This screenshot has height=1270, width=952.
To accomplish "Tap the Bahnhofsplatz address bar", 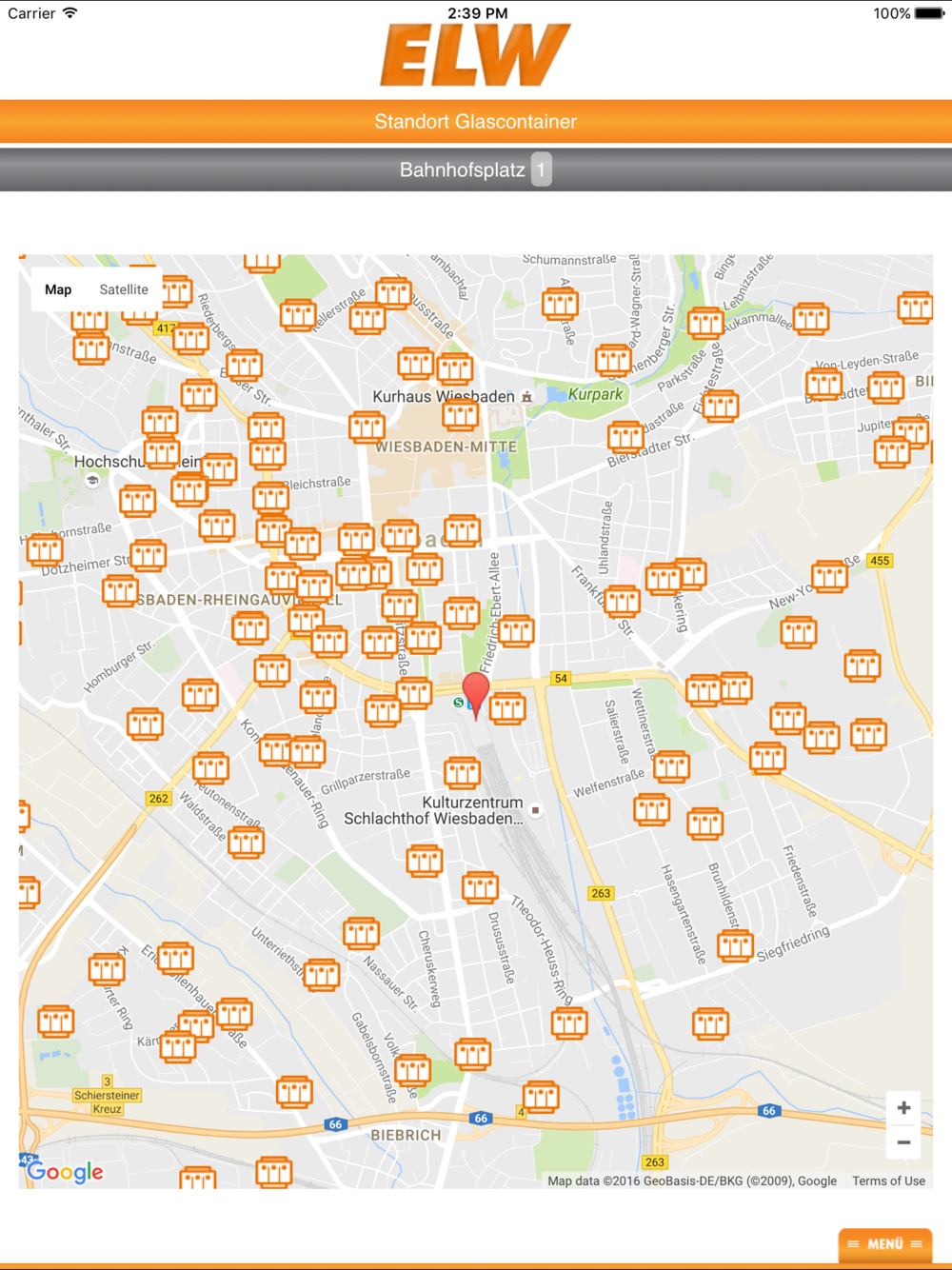I will tap(476, 169).
